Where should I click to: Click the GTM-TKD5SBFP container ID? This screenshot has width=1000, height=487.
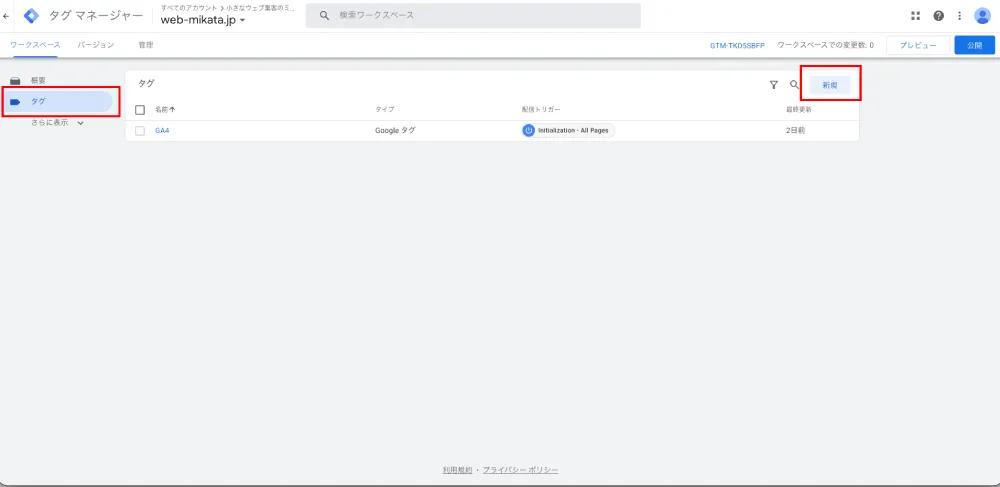tap(737, 45)
